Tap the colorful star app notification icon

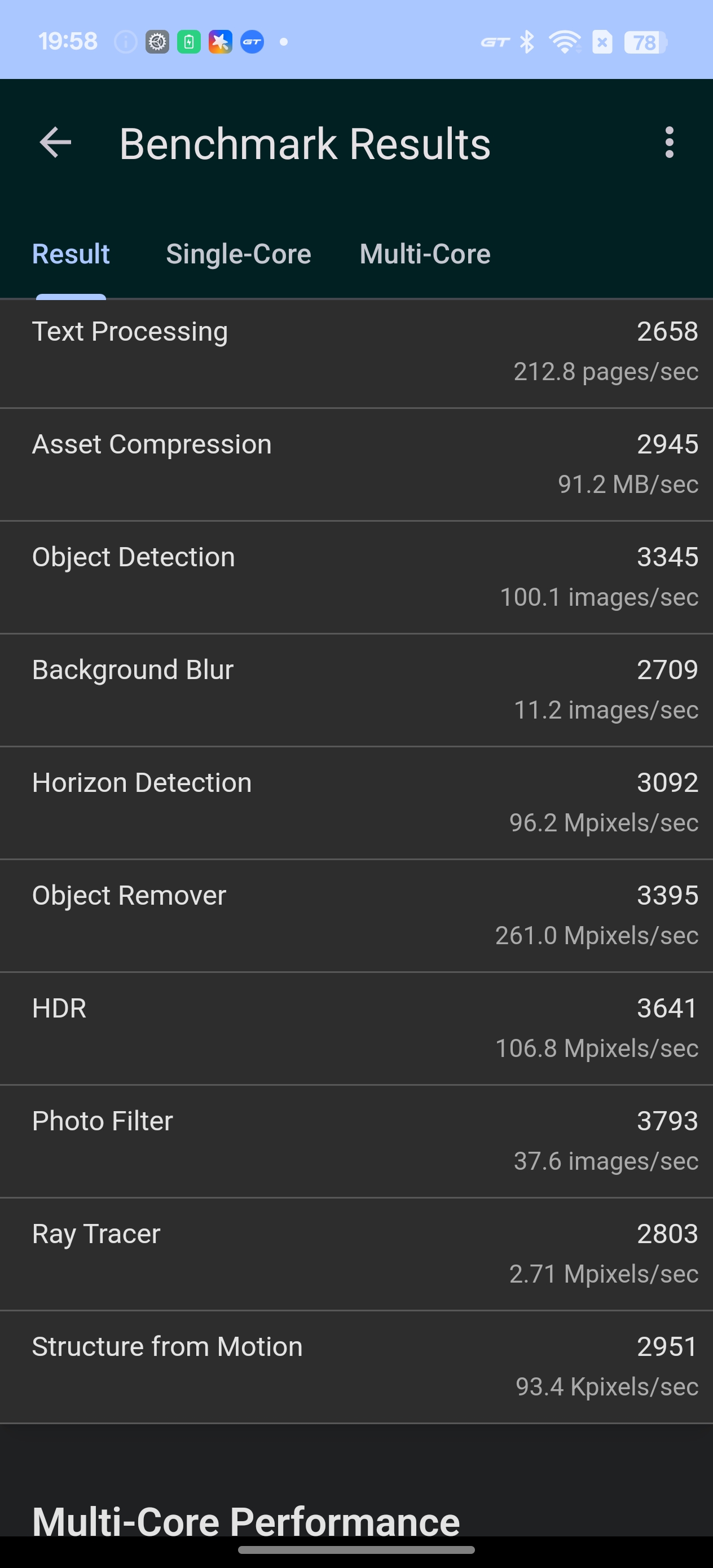point(221,42)
